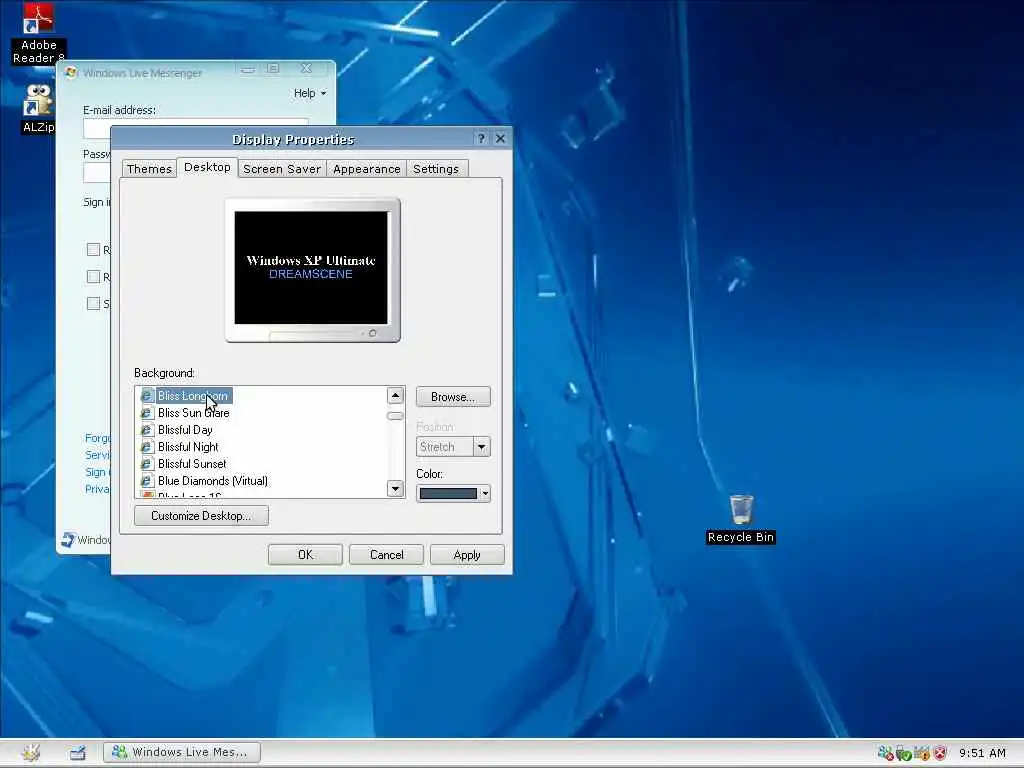Click the background list scroll up arrow
The image size is (1024, 768).
tap(395, 395)
